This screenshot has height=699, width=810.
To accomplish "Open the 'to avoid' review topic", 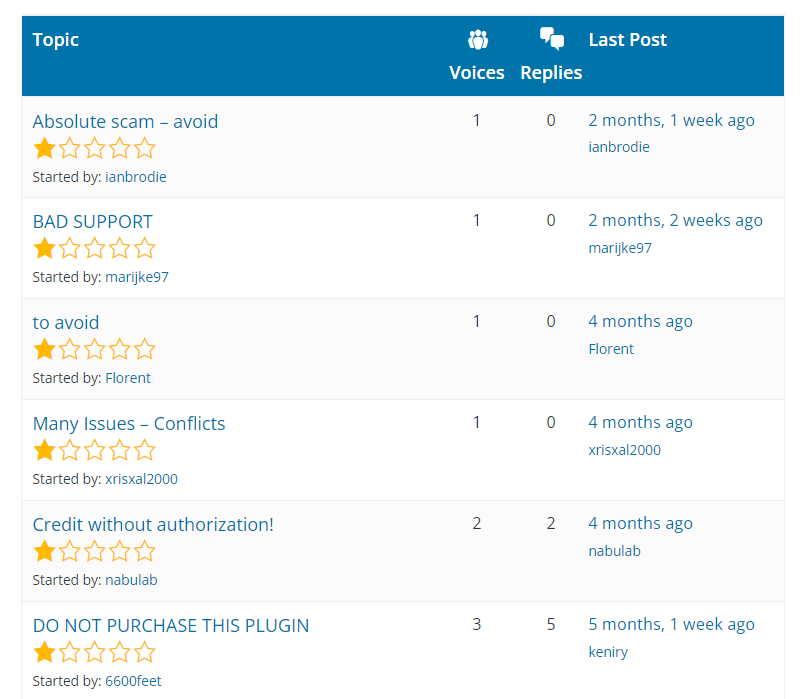I will point(66,322).
